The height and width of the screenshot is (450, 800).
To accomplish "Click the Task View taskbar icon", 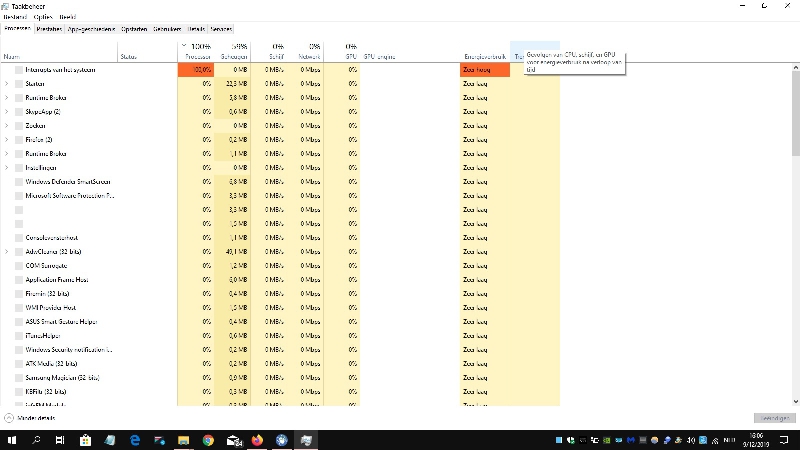I will click(x=61, y=439).
